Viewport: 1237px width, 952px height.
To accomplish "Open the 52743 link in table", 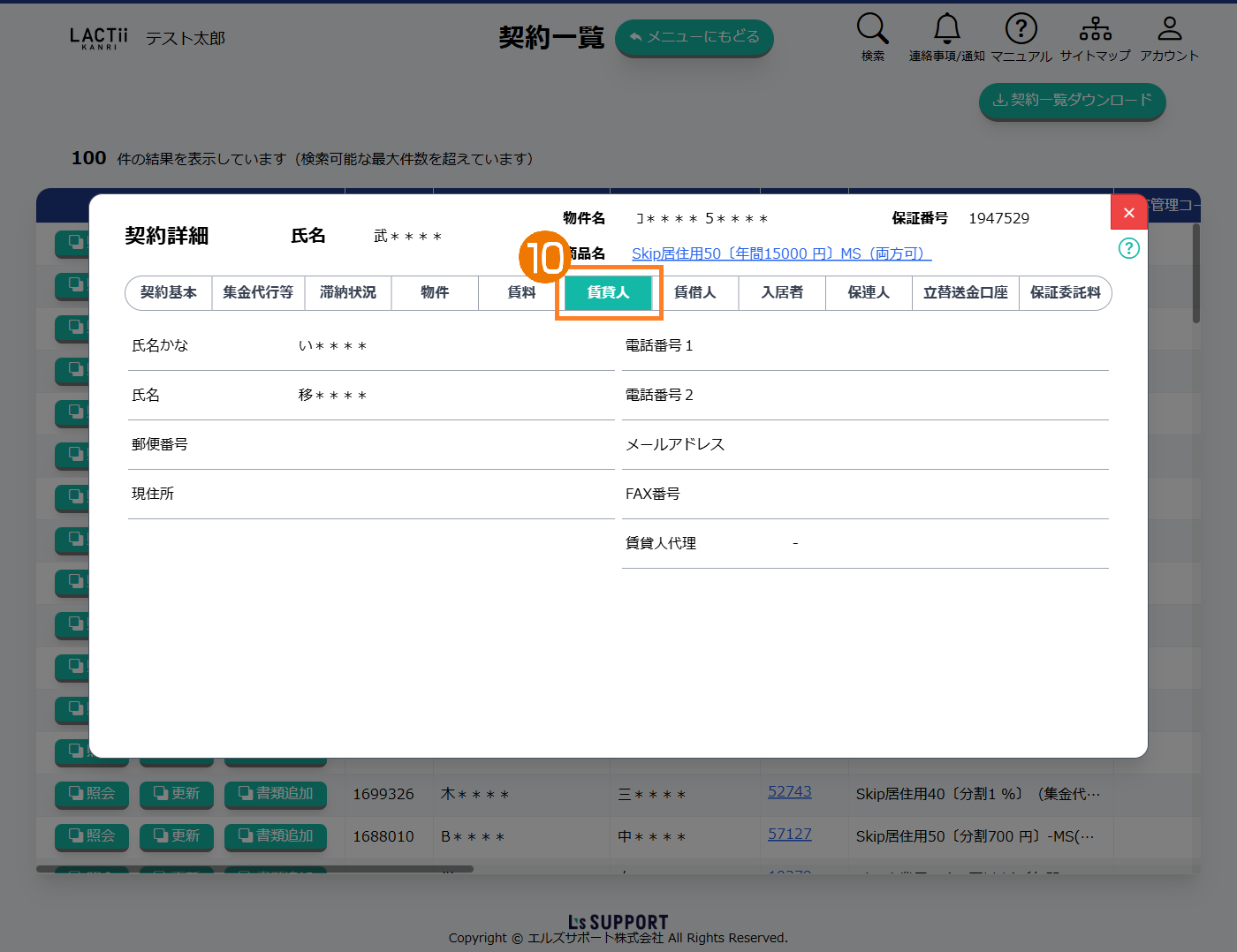I will [x=789, y=791].
